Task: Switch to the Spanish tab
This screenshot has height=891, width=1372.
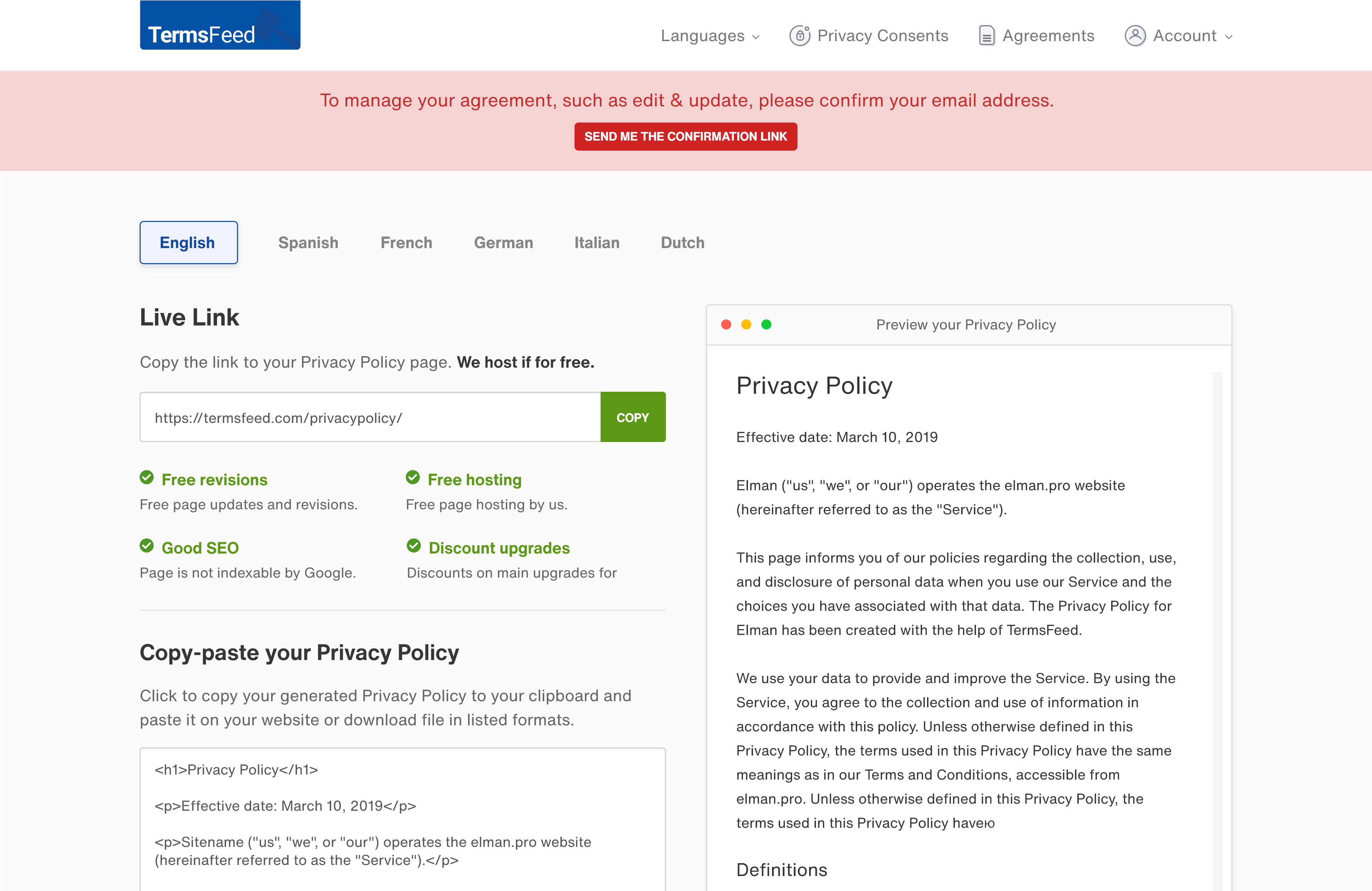Action: coord(308,243)
